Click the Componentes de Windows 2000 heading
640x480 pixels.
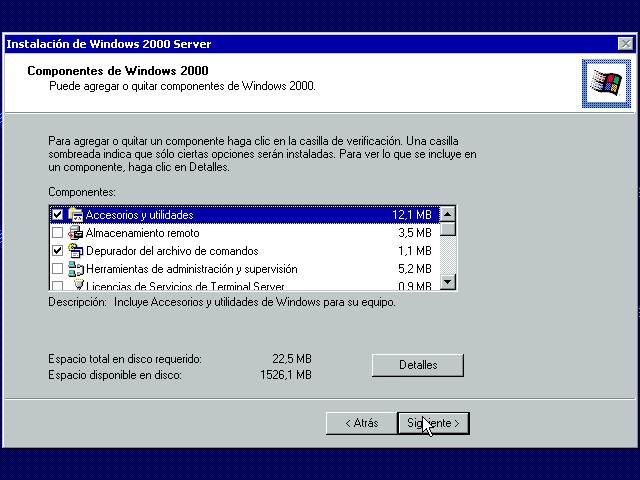click(x=118, y=71)
